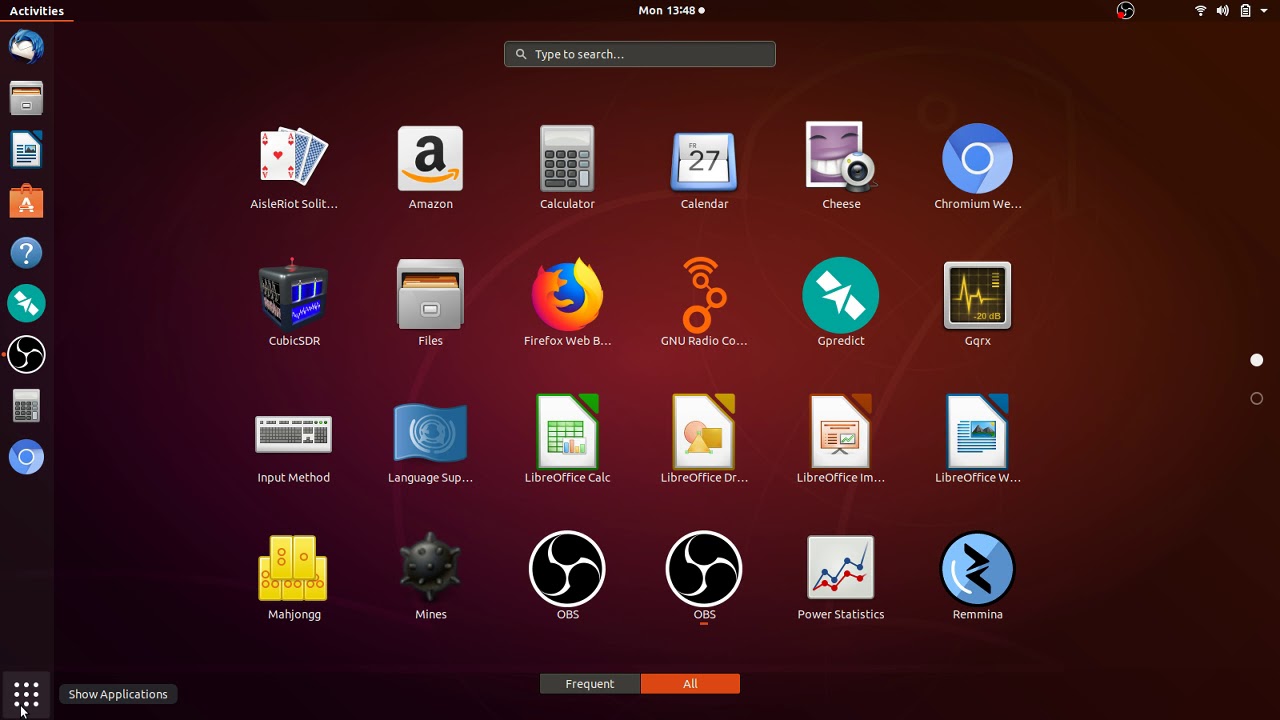Click the volume speaker icon

click(x=1223, y=11)
